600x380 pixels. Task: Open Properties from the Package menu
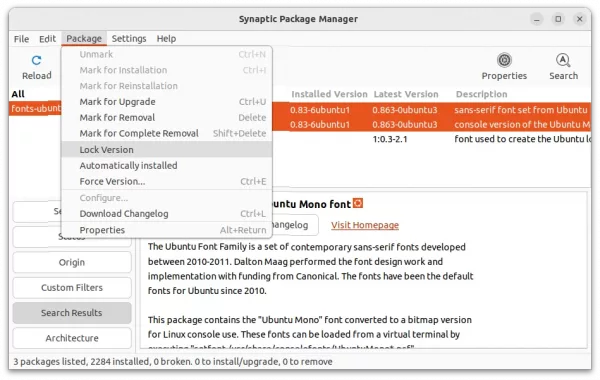point(166,230)
